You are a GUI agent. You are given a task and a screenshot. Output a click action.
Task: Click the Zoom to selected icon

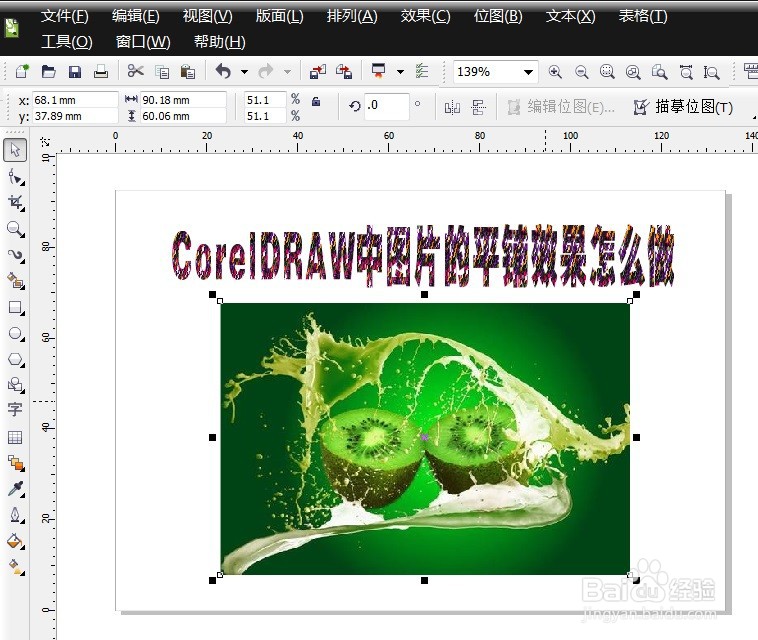click(607, 72)
